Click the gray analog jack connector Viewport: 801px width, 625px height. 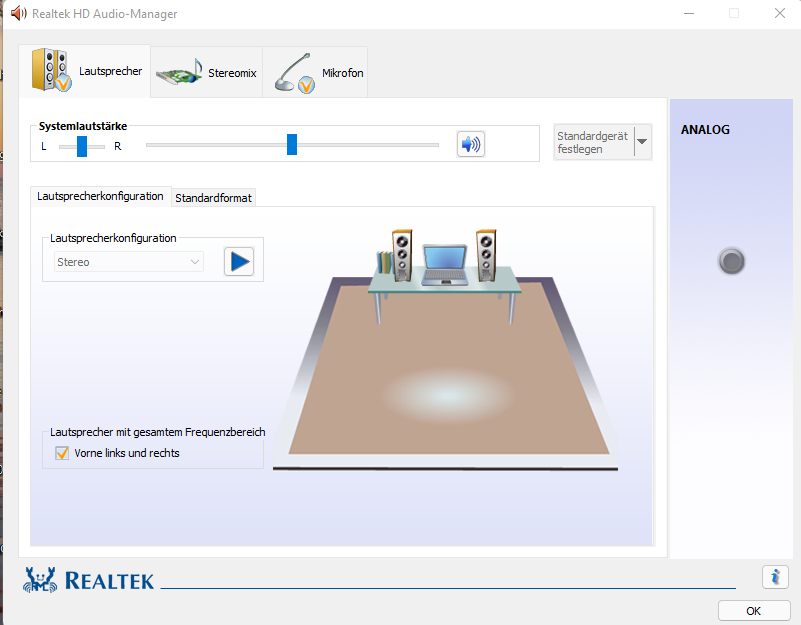coord(731,261)
